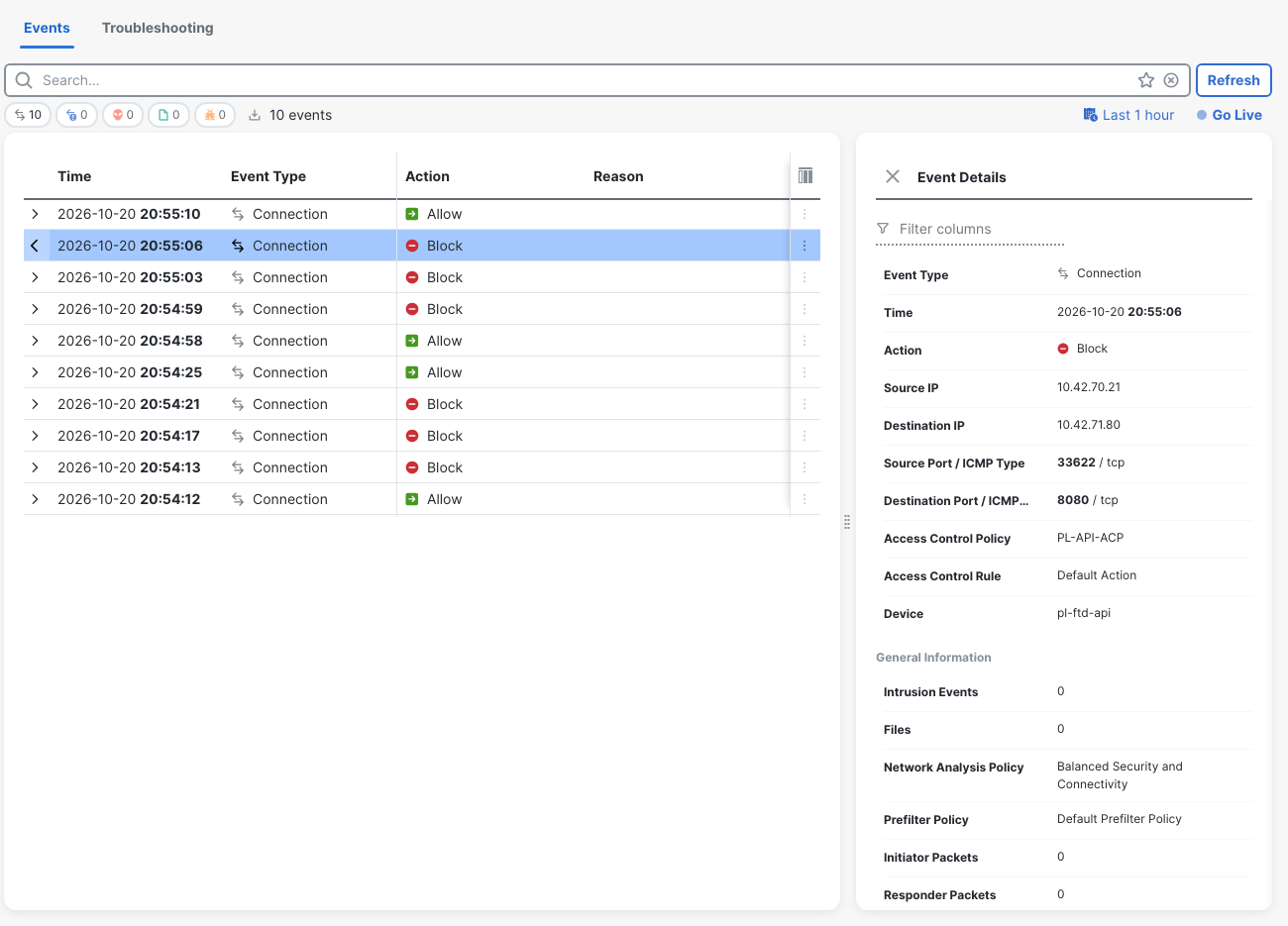Sort by the Time column header
Viewport: 1288px width, 926px height.
coord(74,176)
